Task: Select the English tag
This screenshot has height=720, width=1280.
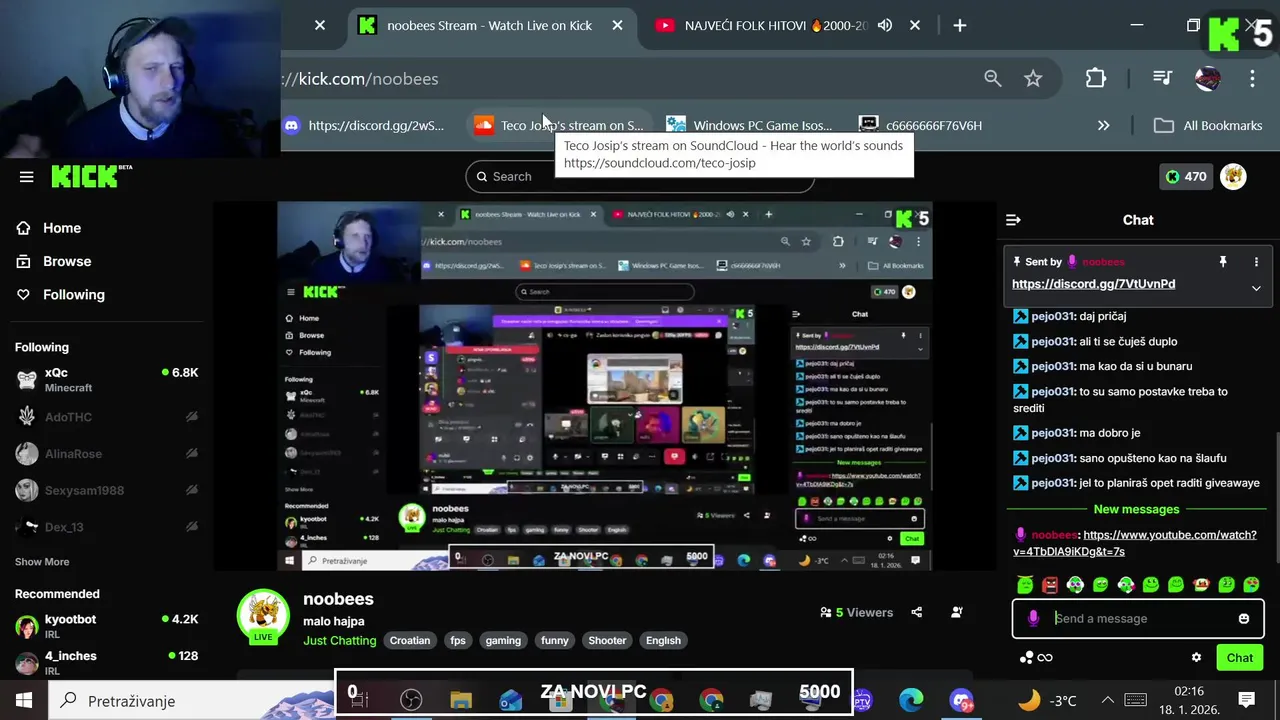Action: point(663,641)
